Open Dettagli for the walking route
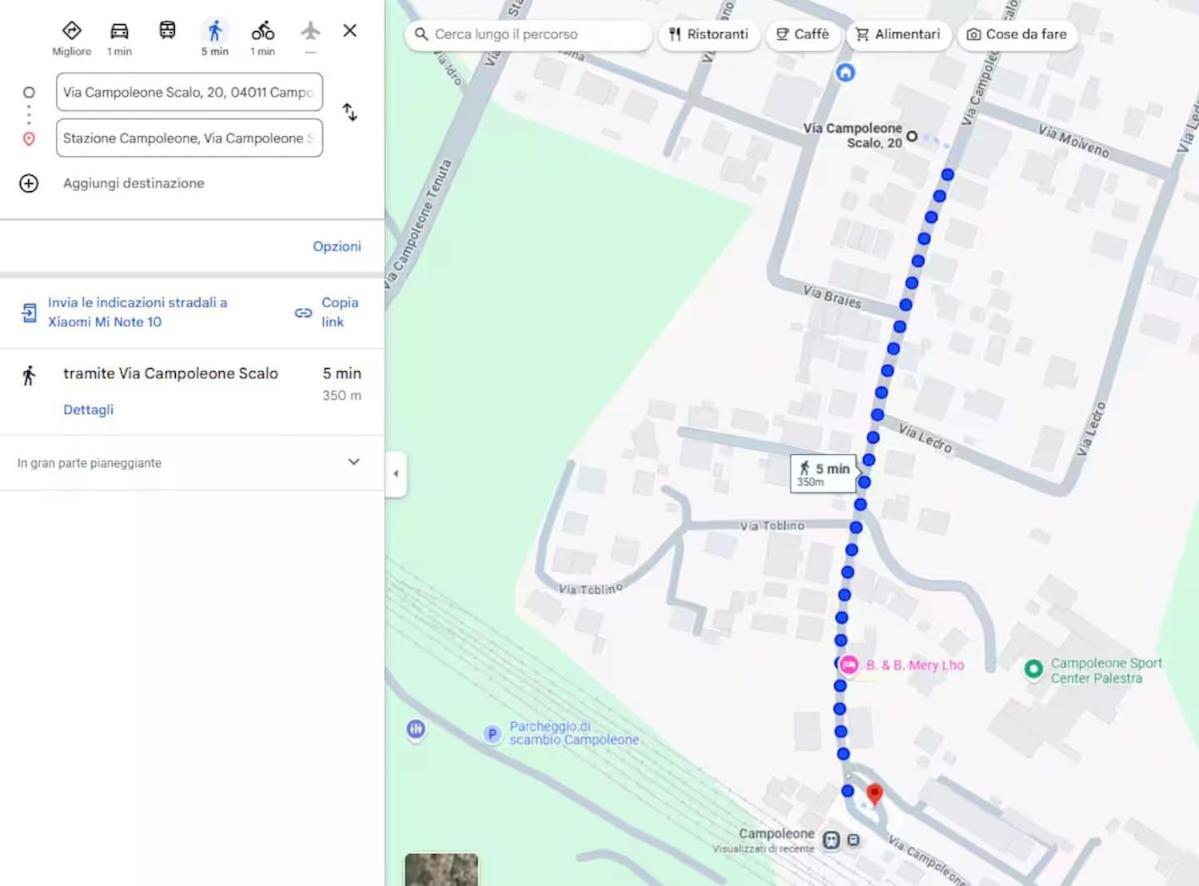This screenshot has width=1199, height=886. point(88,410)
